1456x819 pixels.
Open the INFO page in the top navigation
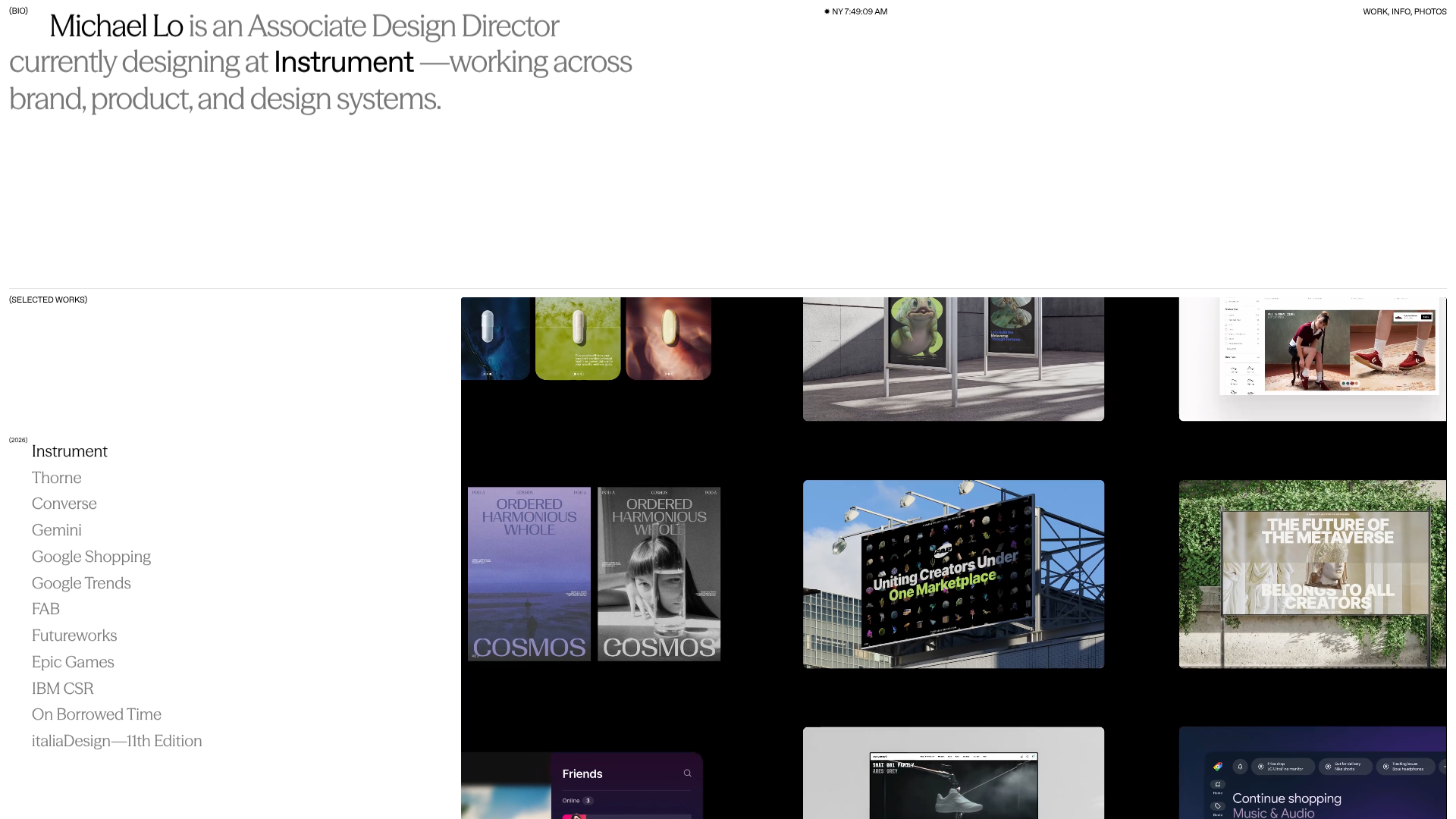(1401, 11)
